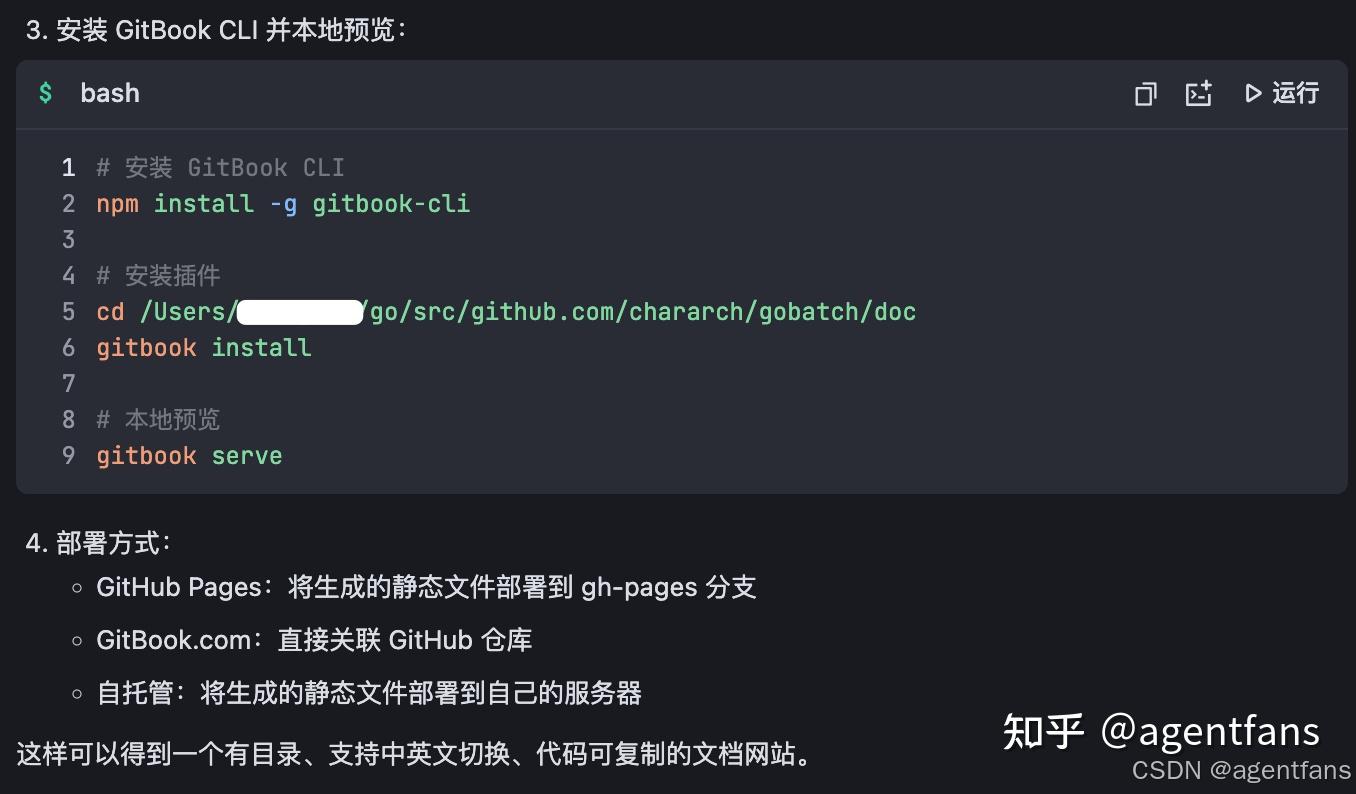Click the add-to-terminal icon next to copy

[x=1198, y=93]
